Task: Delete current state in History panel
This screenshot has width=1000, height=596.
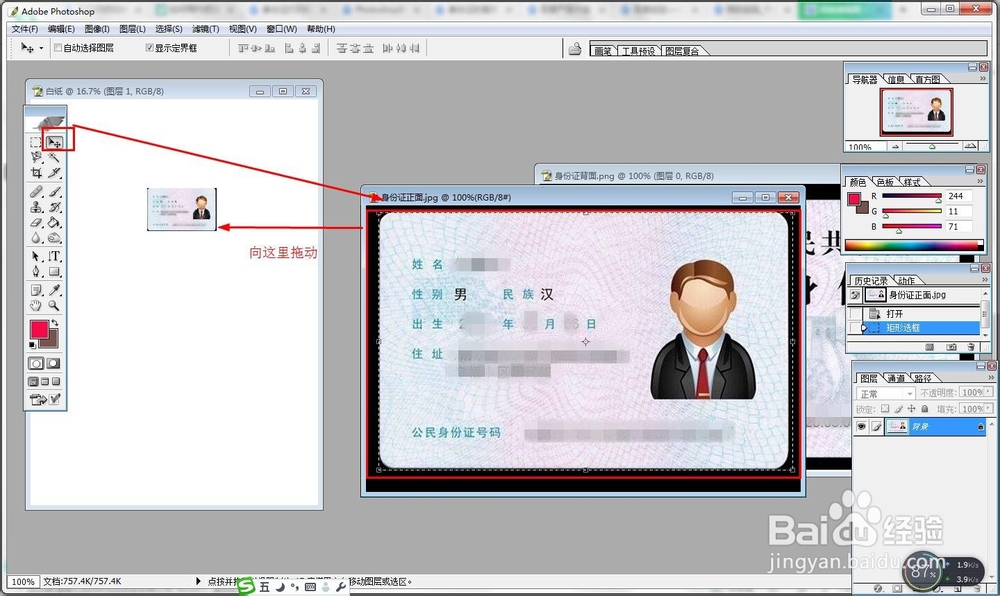Action: [x=971, y=347]
